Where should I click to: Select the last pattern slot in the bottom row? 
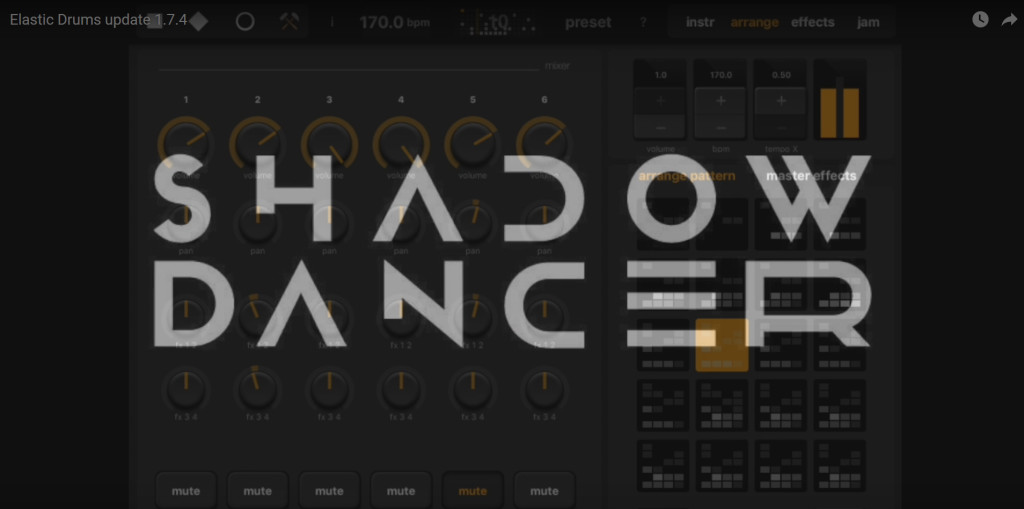[x=839, y=466]
